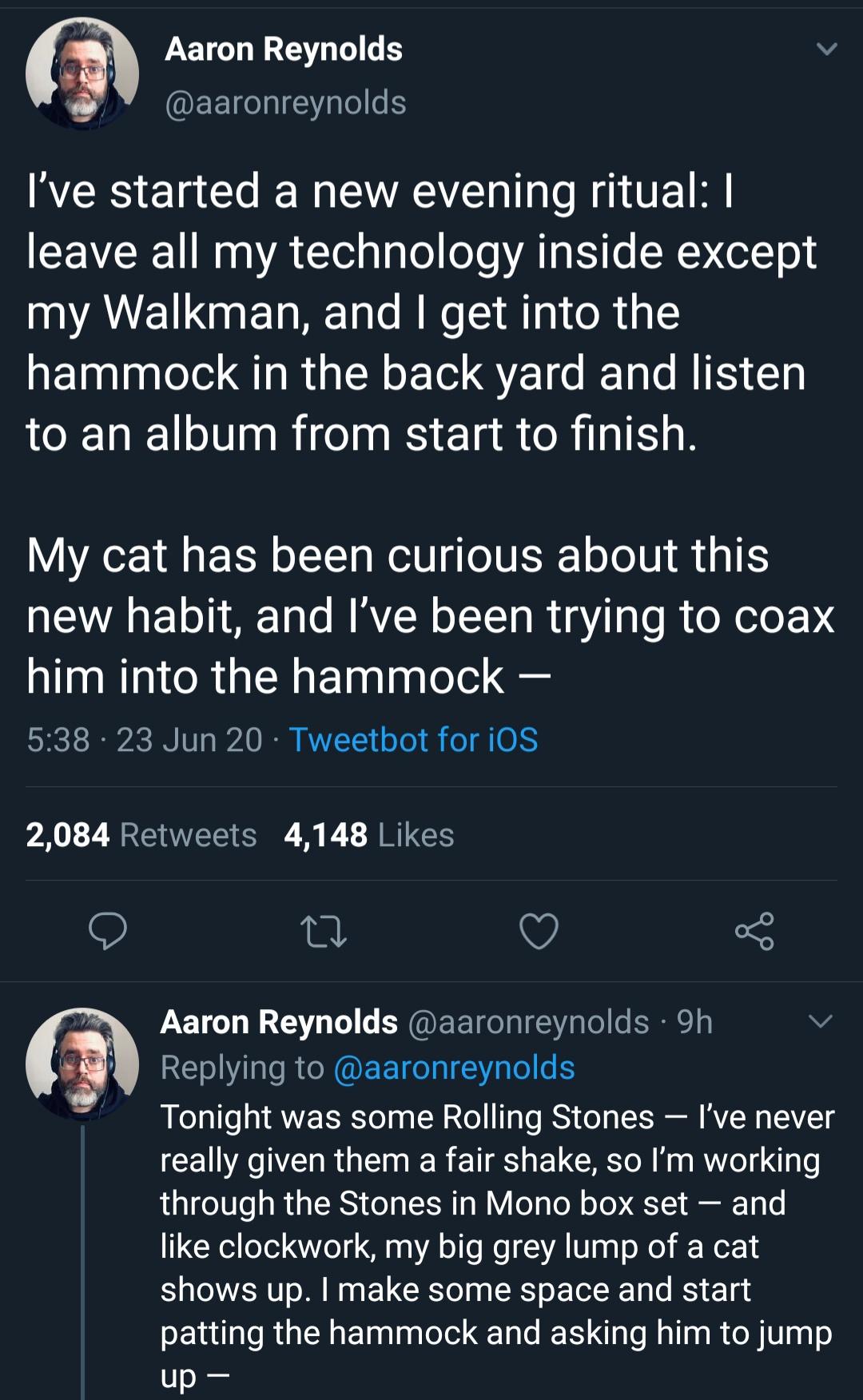Like the tweet with heart icon
This screenshot has height=1400, width=863.
[x=539, y=932]
